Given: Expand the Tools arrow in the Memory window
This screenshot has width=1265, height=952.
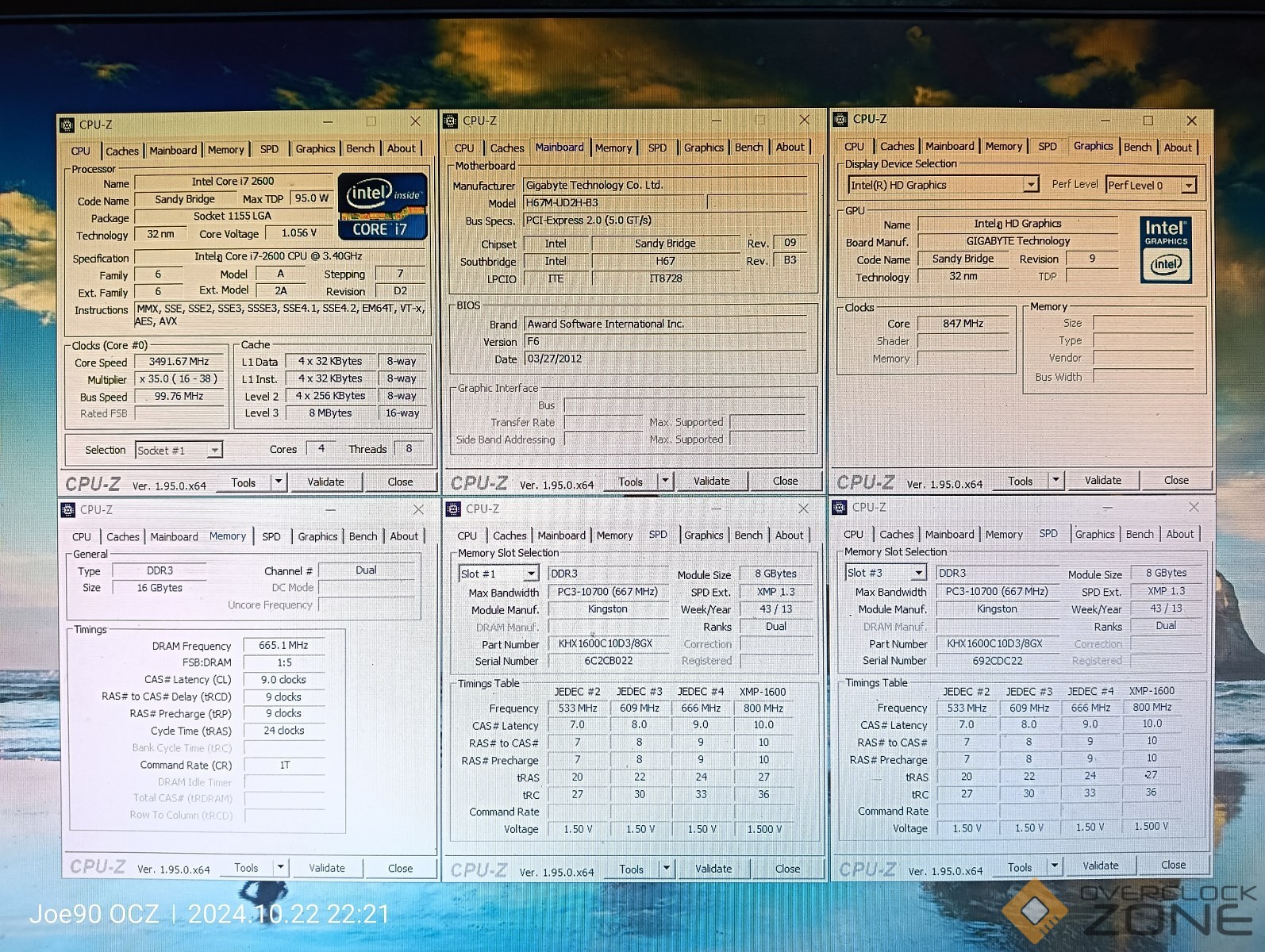Looking at the screenshot, I should coord(280,867).
